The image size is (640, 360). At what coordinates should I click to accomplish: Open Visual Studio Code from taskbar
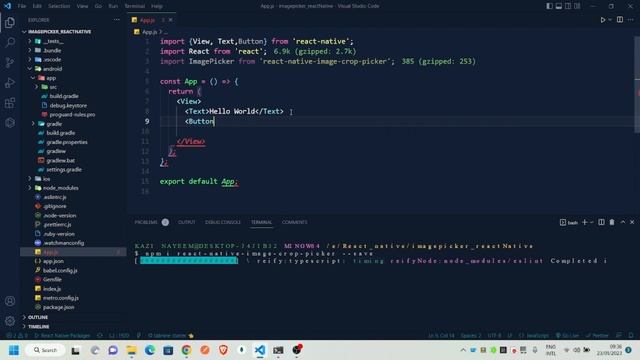260,350
